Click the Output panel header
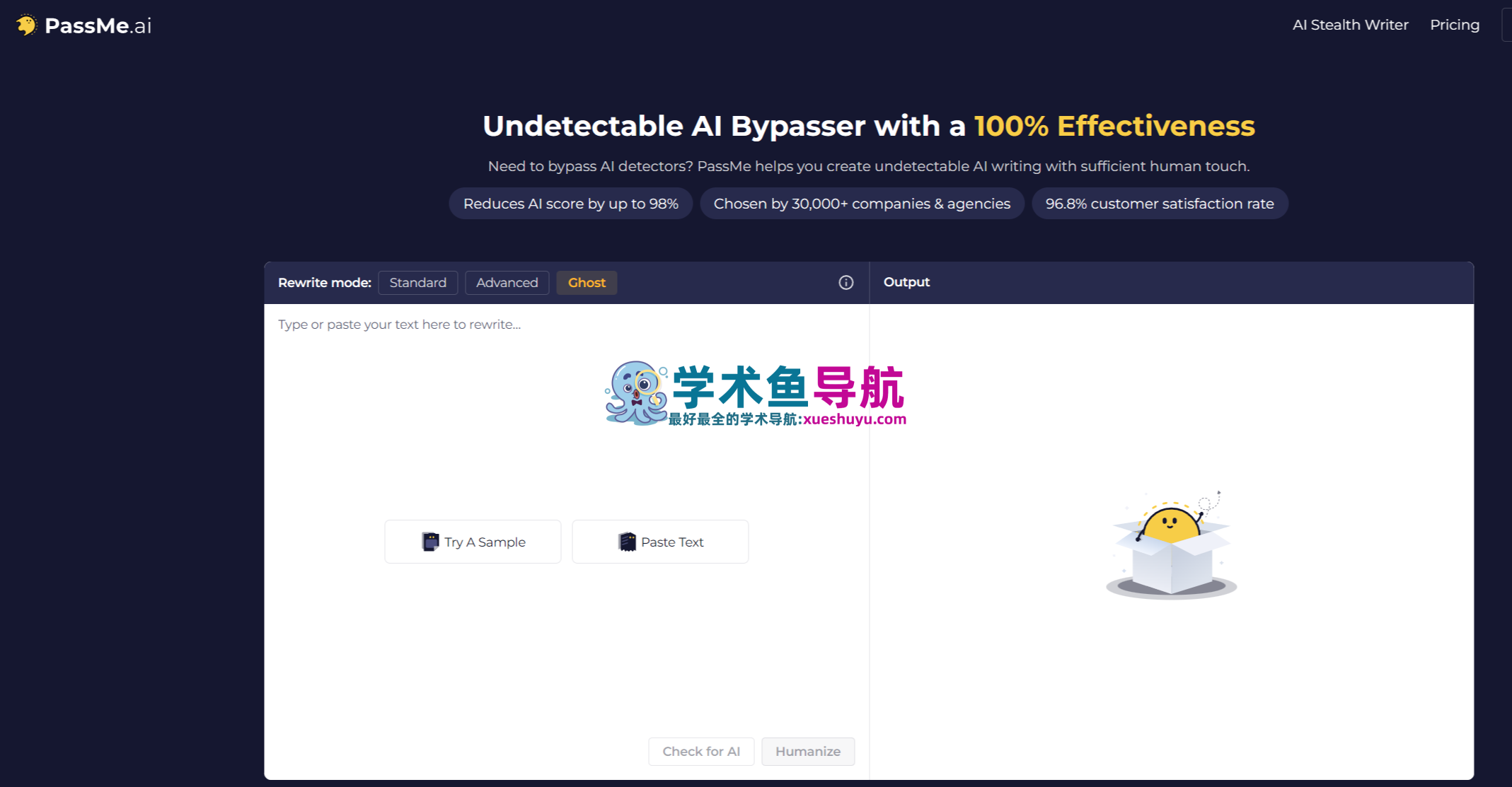The width and height of the screenshot is (1512, 787). (x=906, y=282)
